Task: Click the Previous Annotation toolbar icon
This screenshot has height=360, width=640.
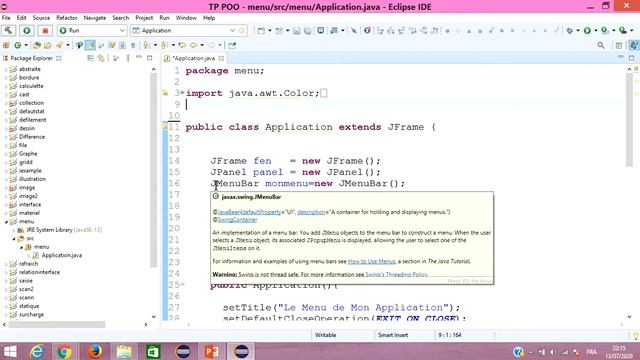Action: click(164, 45)
